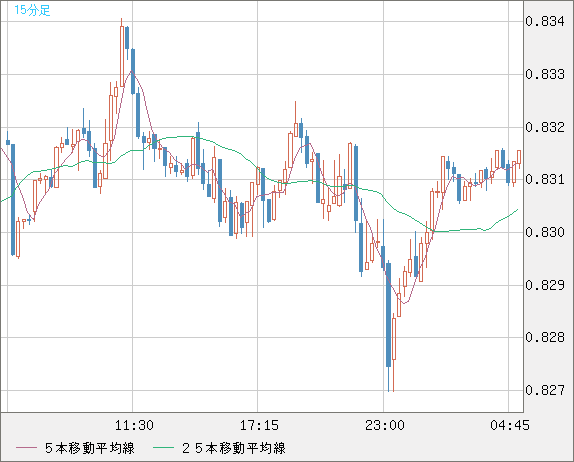Click the 0.832 price axis label
Viewport: 574px width, 462px height.
545,127
